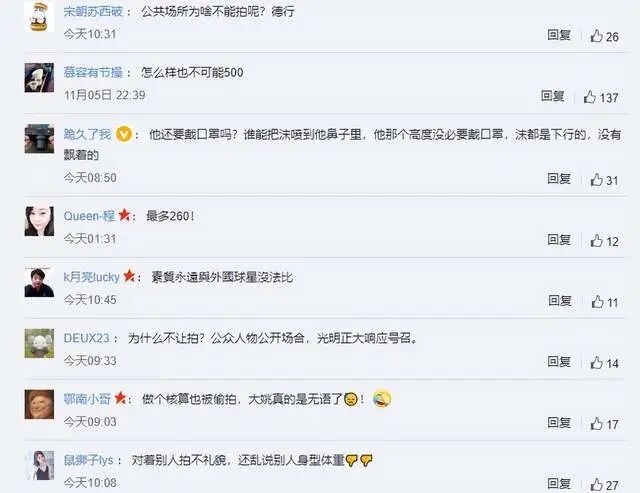The width and height of the screenshot is (640, 493).
Task: Like the bottom comment with 27 likes
Action: click(x=596, y=484)
